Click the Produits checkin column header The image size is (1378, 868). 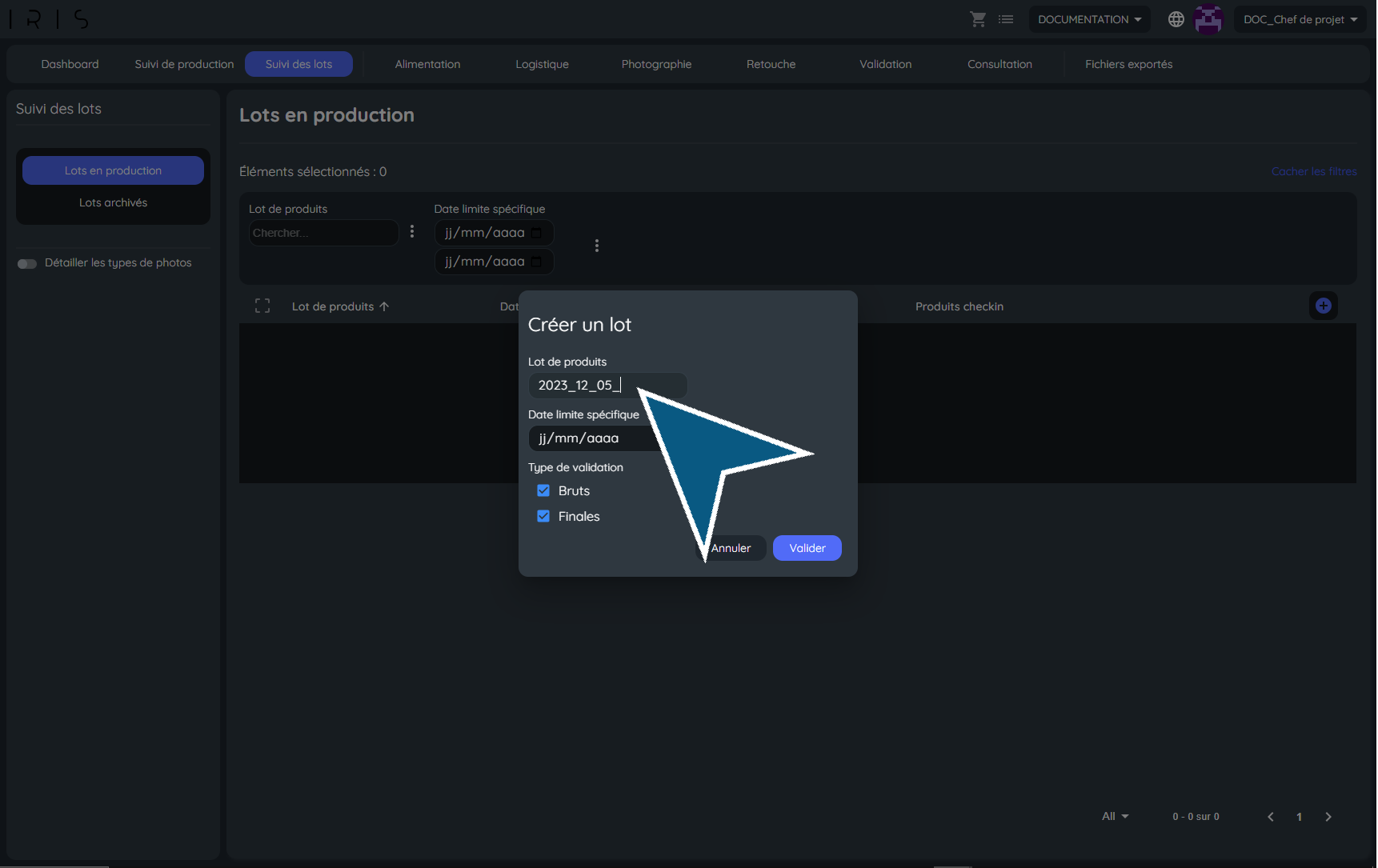pos(959,306)
